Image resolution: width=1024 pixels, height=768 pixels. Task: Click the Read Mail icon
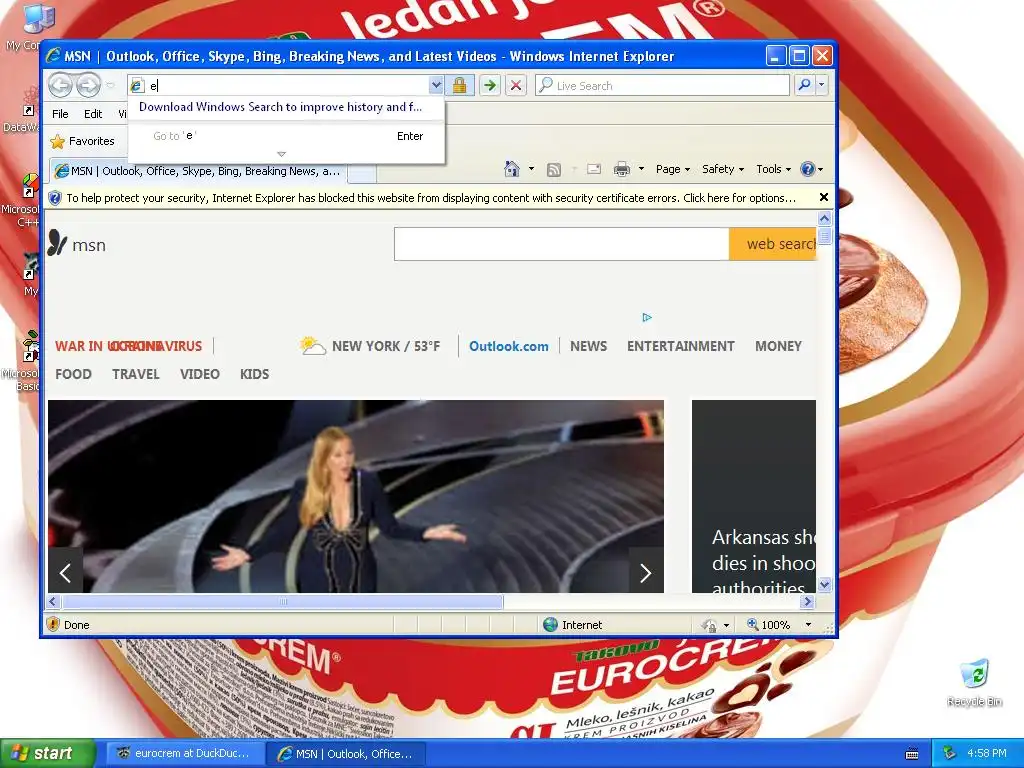[594, 169]
